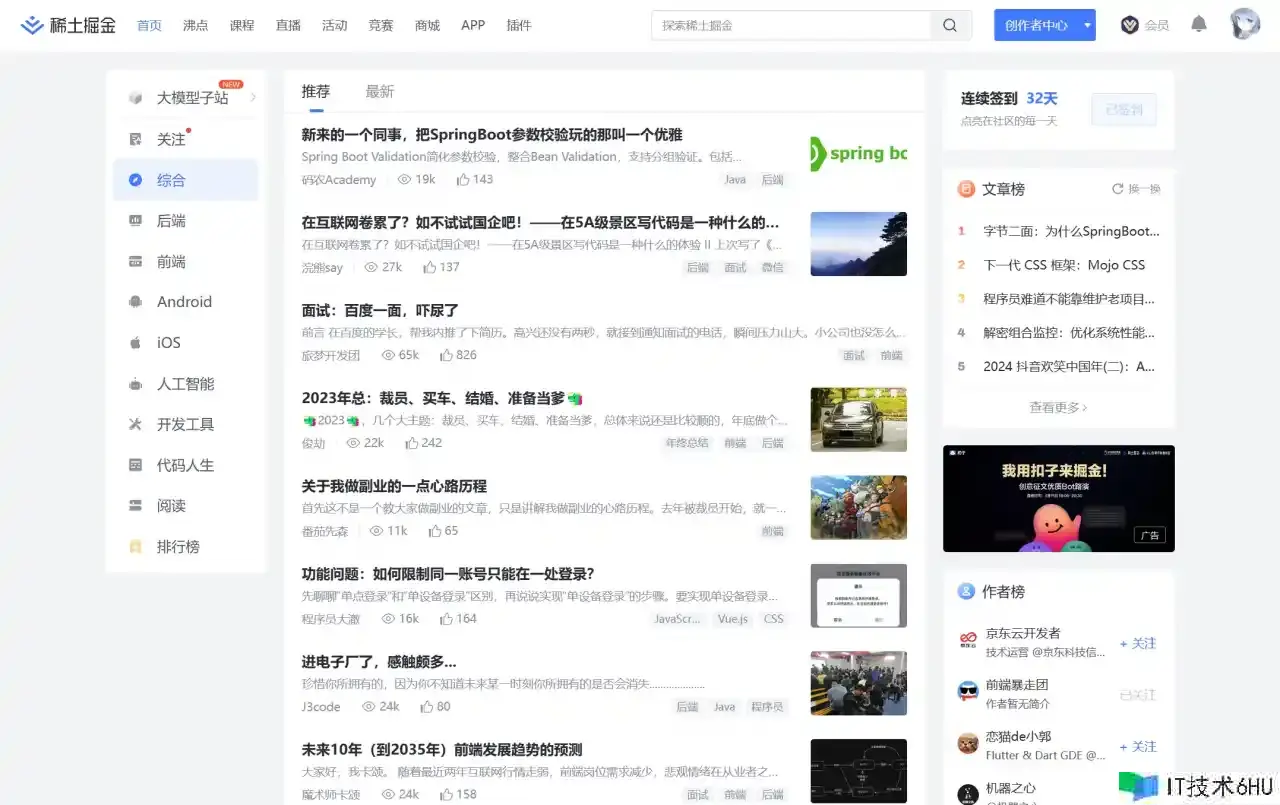The width and height of the screenshot is (1280, 805).
Task: Open the notification bell
Action: pos(1199,25)
